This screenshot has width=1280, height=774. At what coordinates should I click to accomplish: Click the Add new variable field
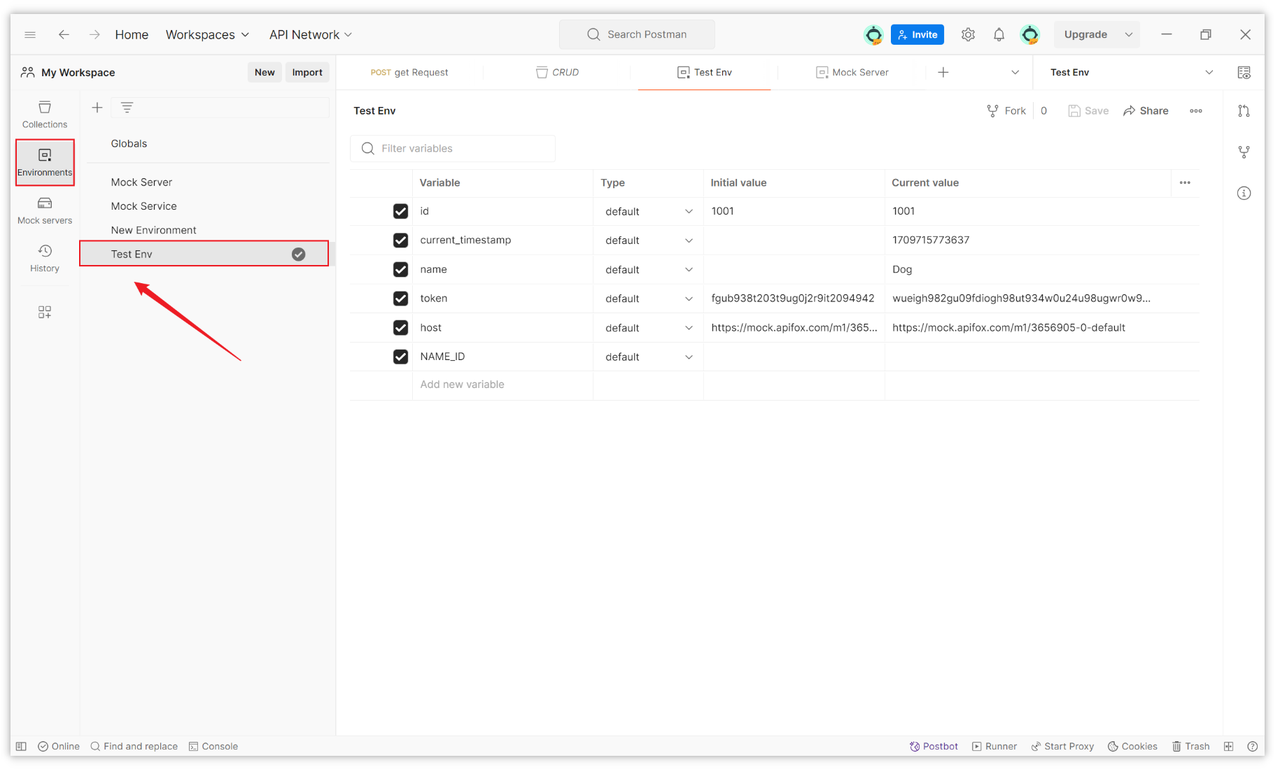coord(502,384)
